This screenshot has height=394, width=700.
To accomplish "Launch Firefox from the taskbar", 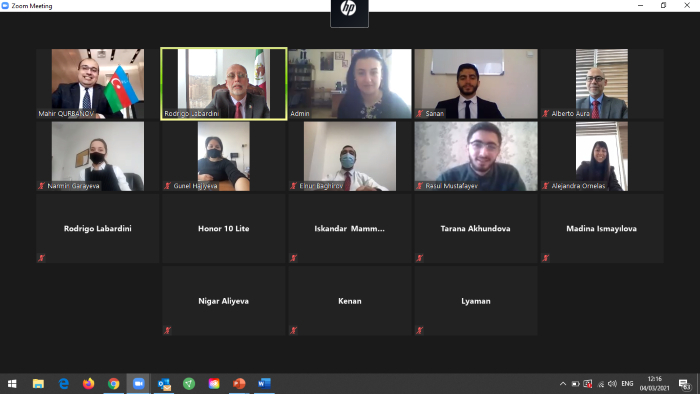I will click(88, 384).
